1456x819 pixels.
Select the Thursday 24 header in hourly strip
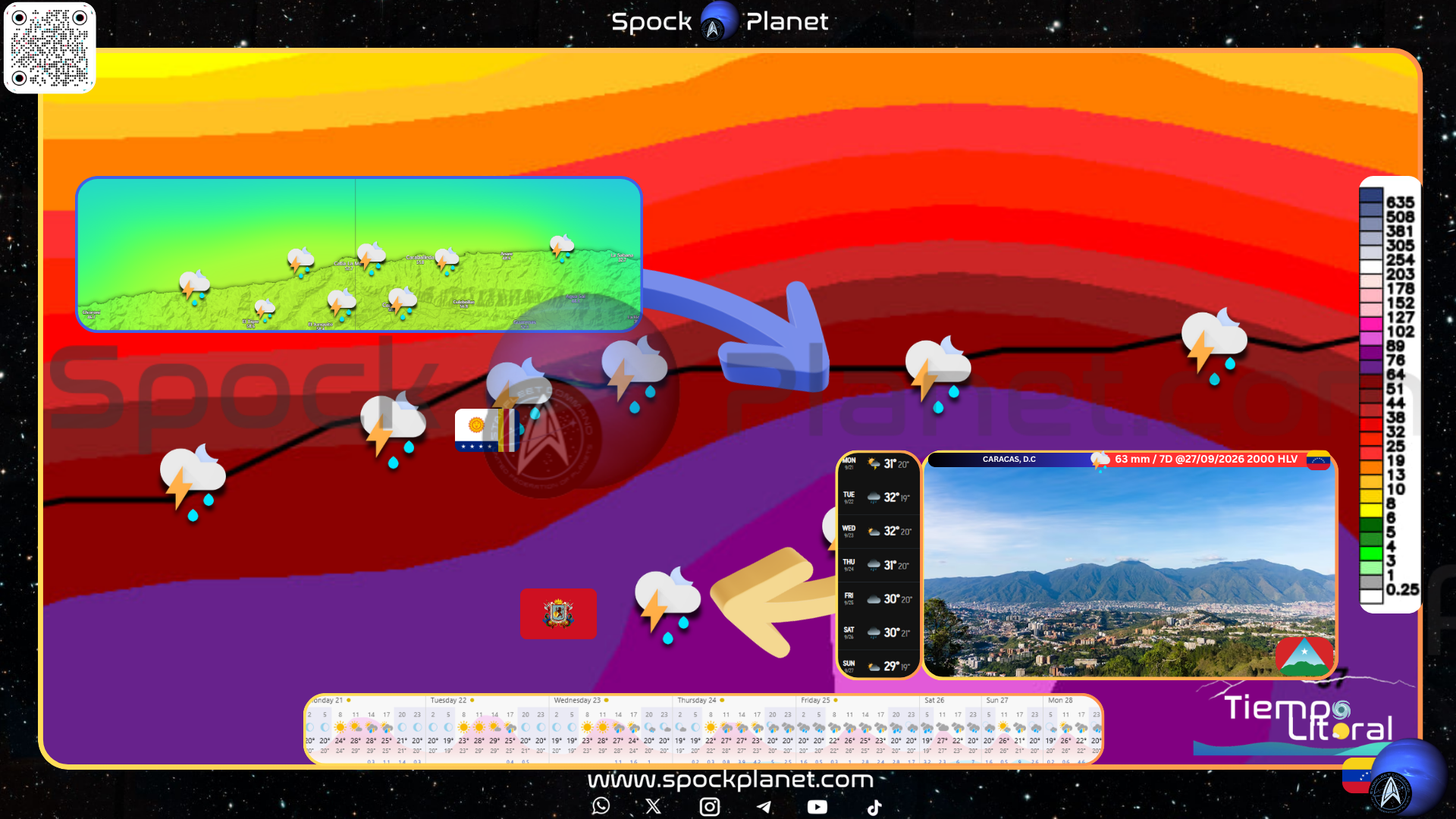pos(697,700)
